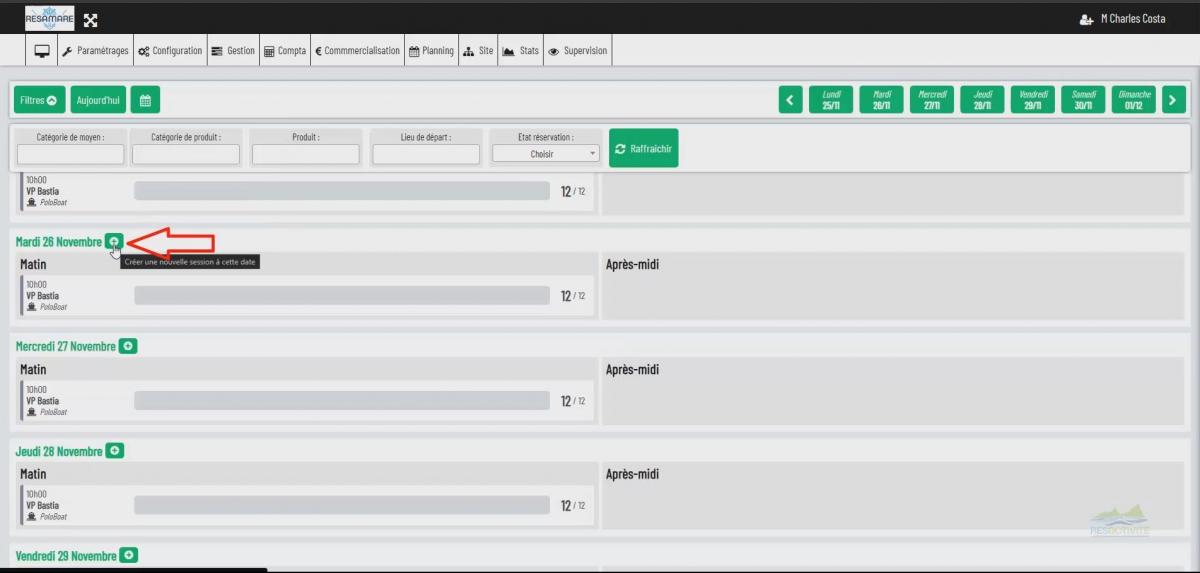Jump to today with the Aujourd'hui button
The height and width of the screenshot is (573, 1200).
tap(98, 100)
